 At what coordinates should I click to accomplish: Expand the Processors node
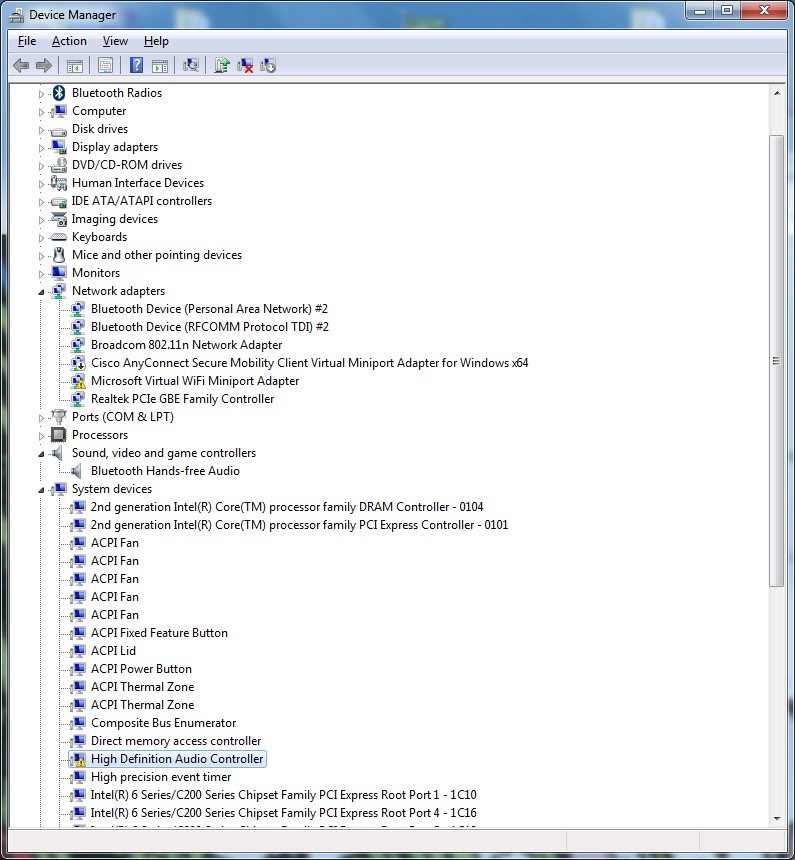click(41, 436)
